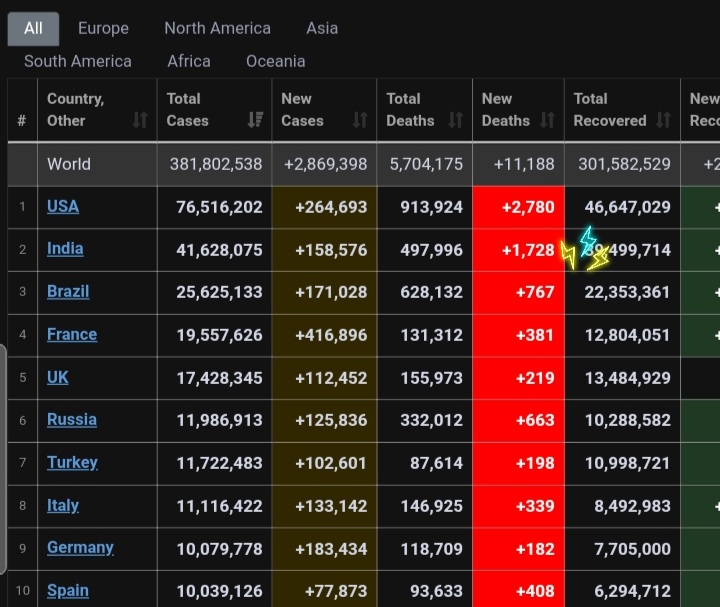Click World total cases 381,802,538
This screenshot has height=607, width=720.
click(x=216, y=164)
